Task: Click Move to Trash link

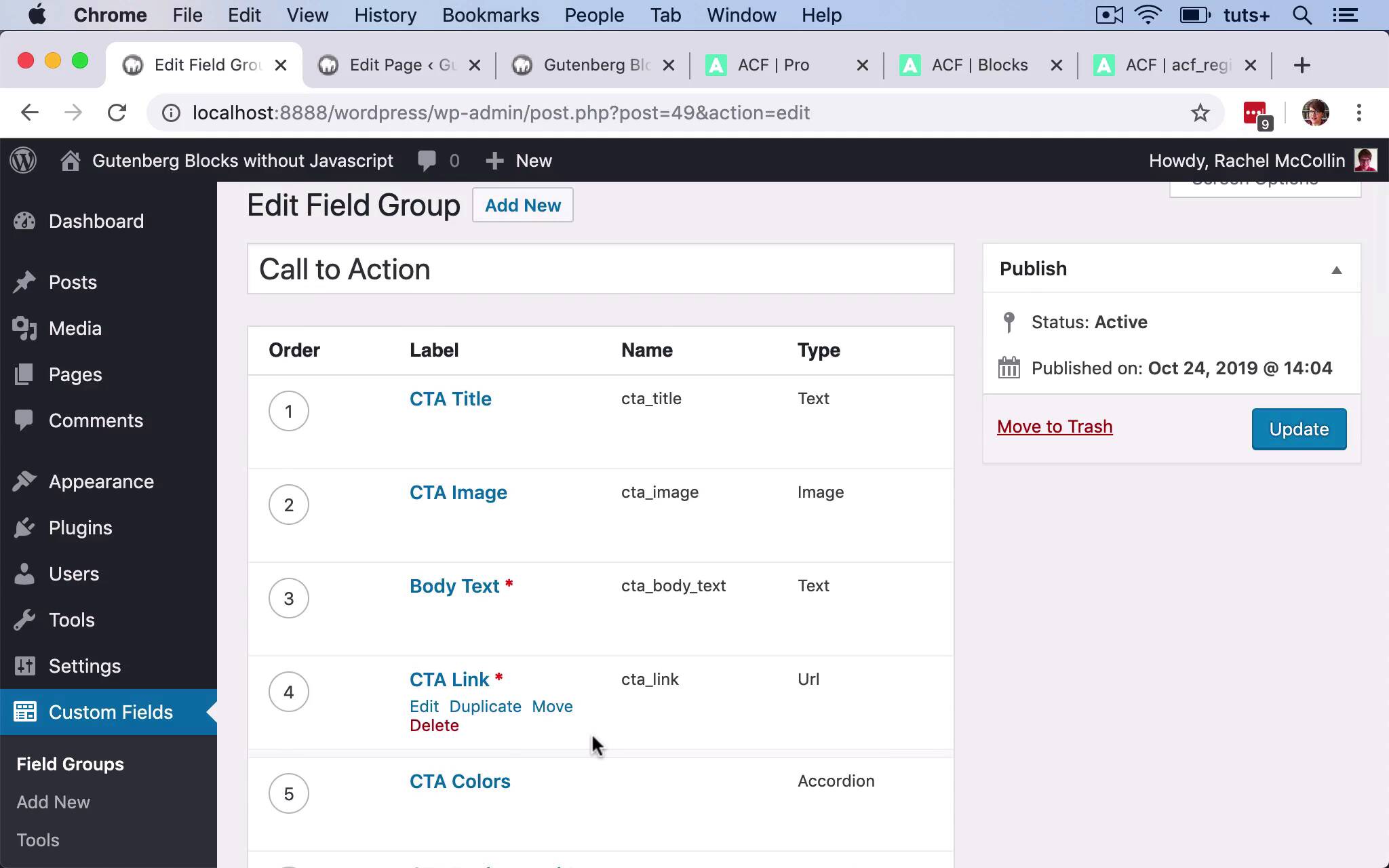Action: pyautogui.click(x=1055, y=427)
